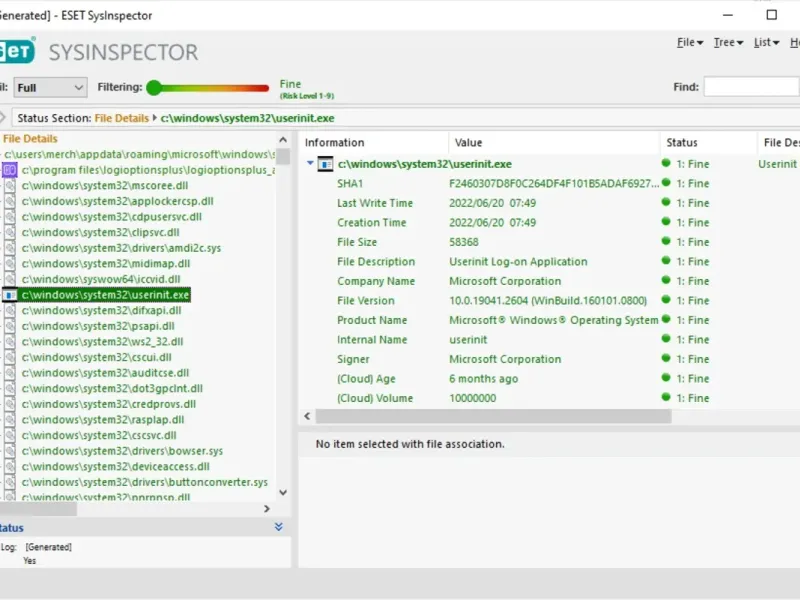Viewport: 800px width, 600px height.
Task: Open the Detail level Full dropdown
Action: [x=50, y=87]
